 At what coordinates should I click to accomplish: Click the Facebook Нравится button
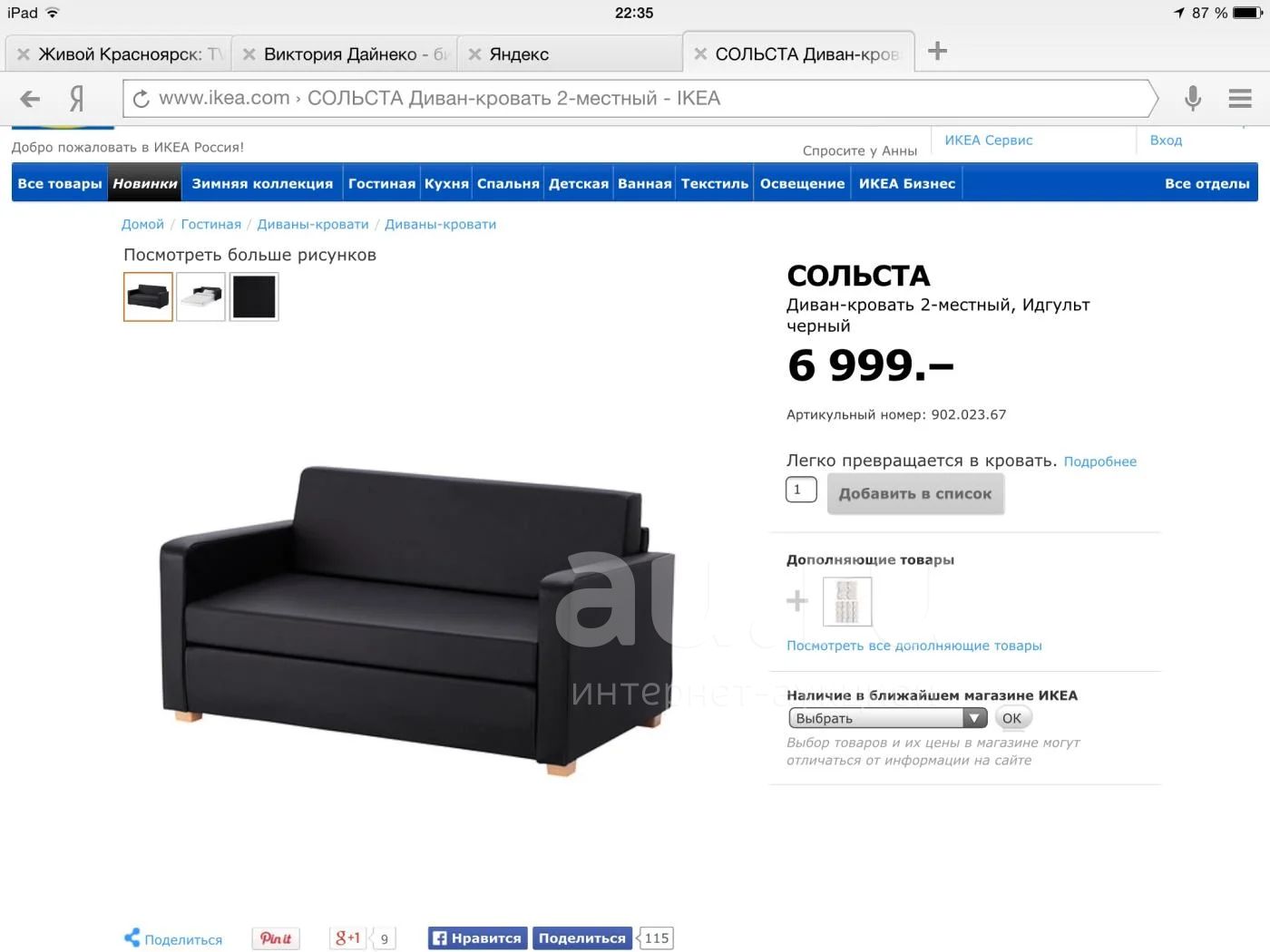(x=477, y=938)
